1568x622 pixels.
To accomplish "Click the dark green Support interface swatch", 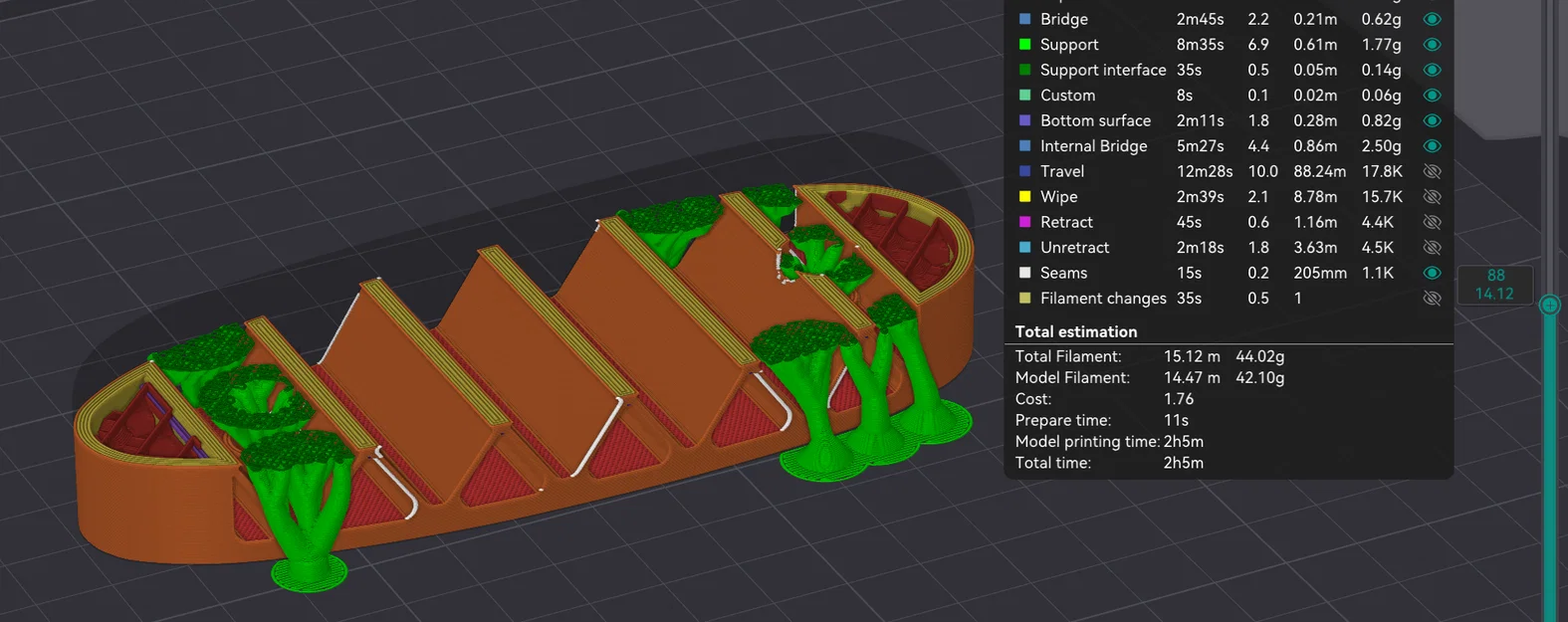I will tap(1024, 70).
